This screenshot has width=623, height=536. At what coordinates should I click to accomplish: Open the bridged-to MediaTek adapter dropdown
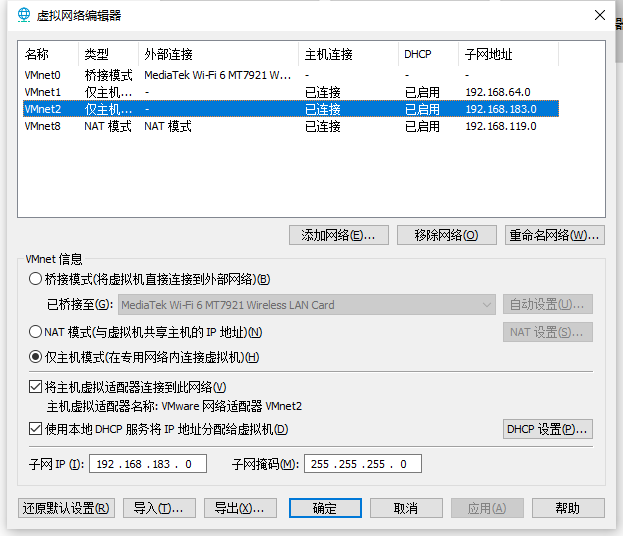tap(307, 305)
